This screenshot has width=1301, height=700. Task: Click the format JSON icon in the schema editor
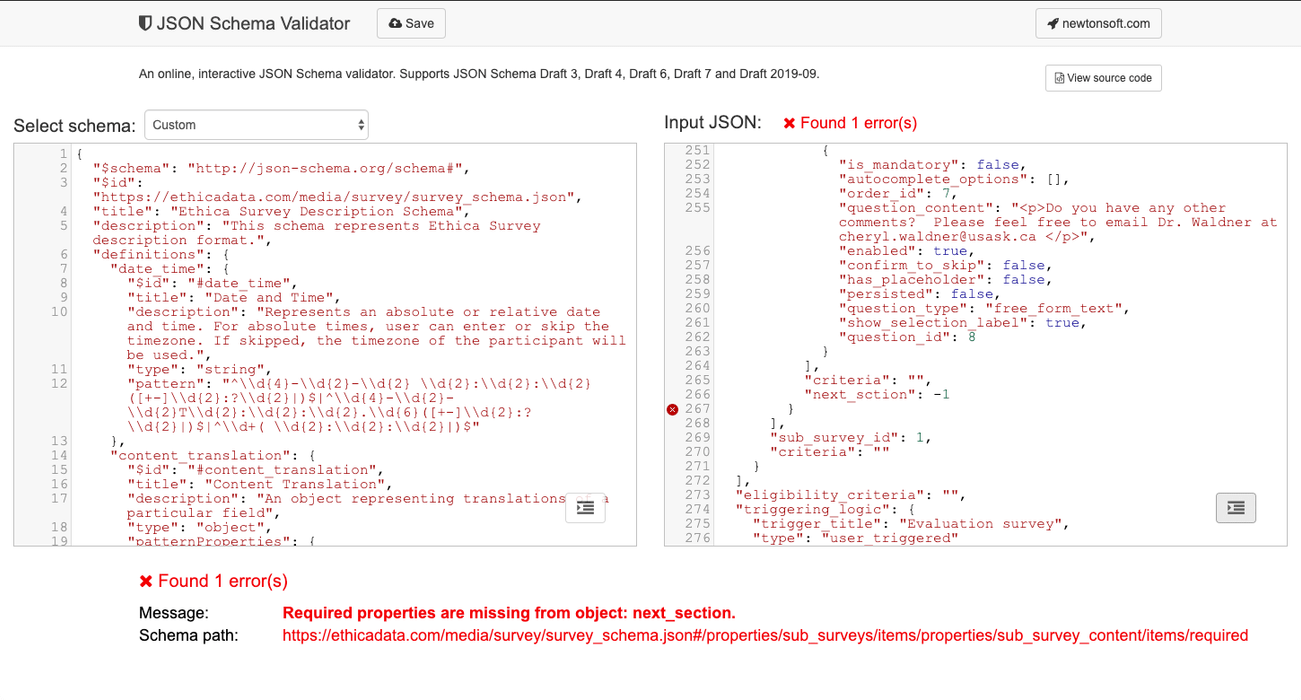pos(585,508)
